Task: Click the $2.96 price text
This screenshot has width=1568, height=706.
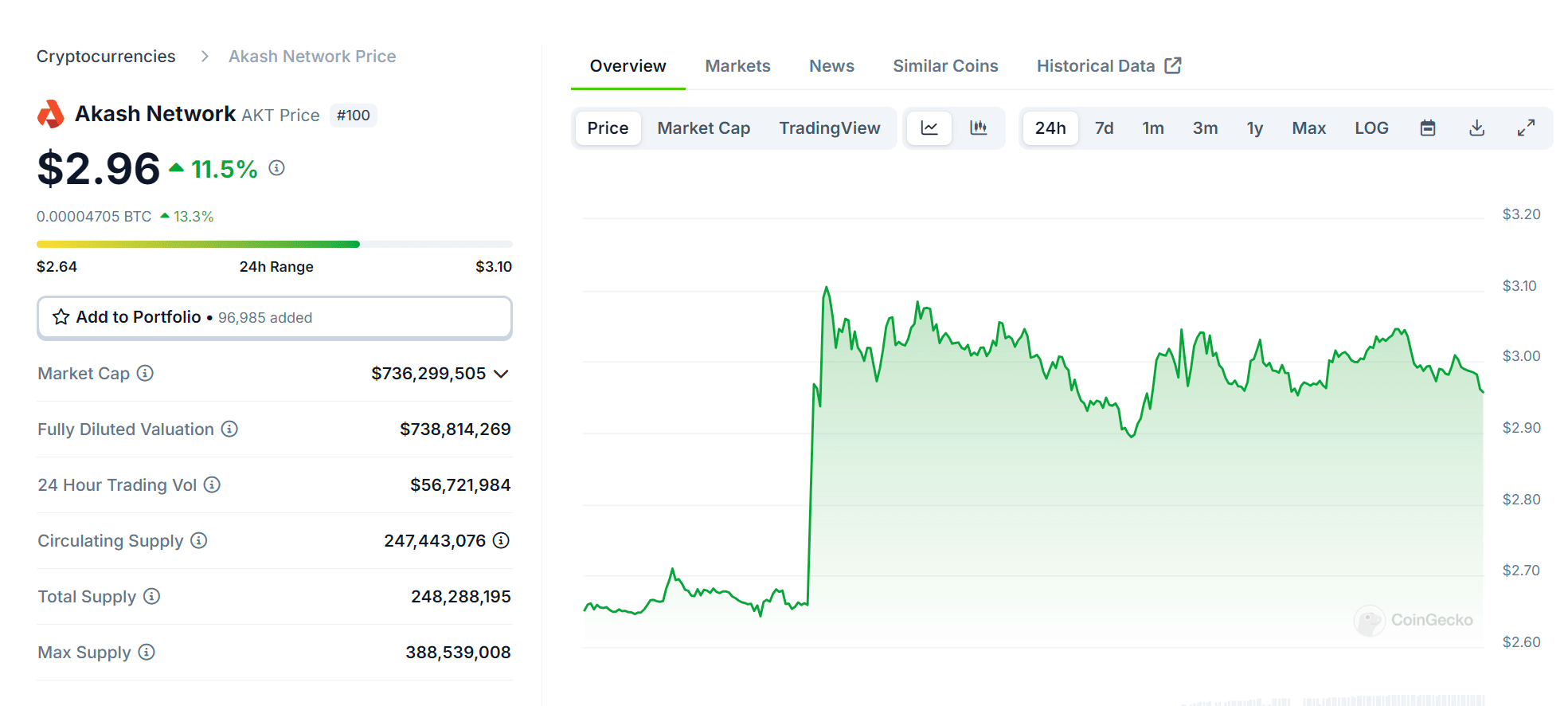Action: point(99,169)
